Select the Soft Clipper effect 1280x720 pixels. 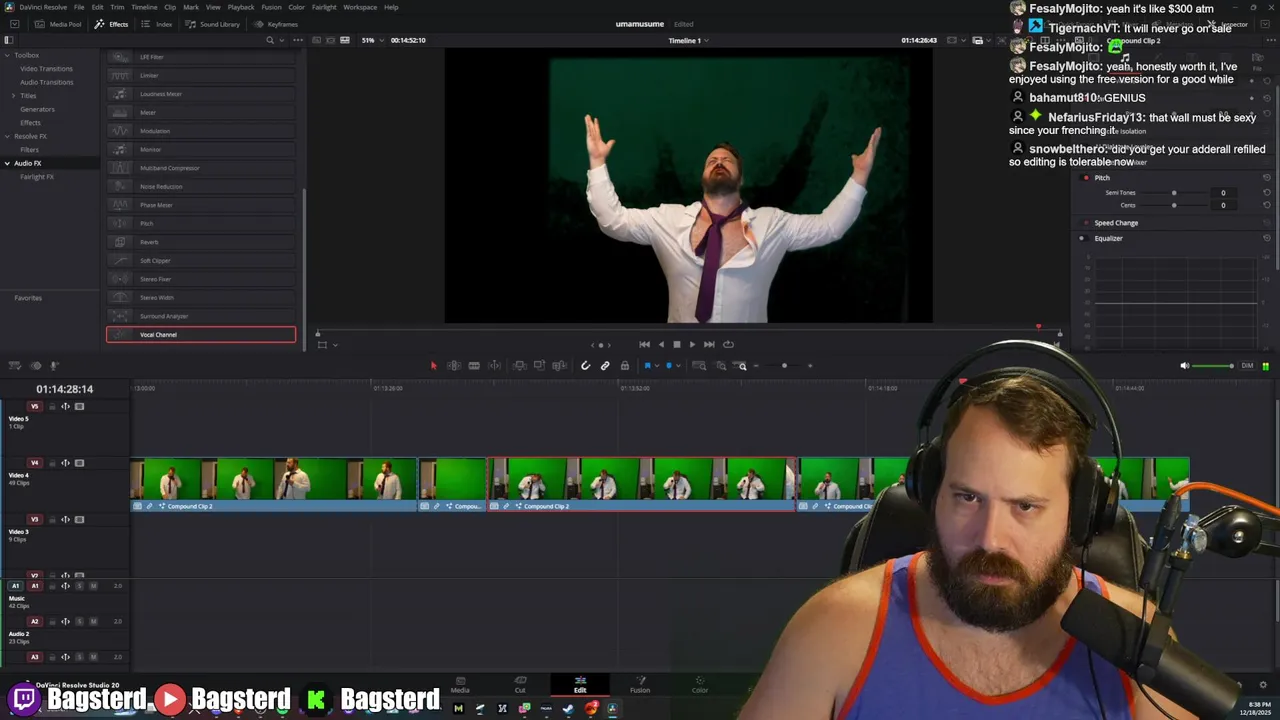pyautogui.click(x=201, y=261)
